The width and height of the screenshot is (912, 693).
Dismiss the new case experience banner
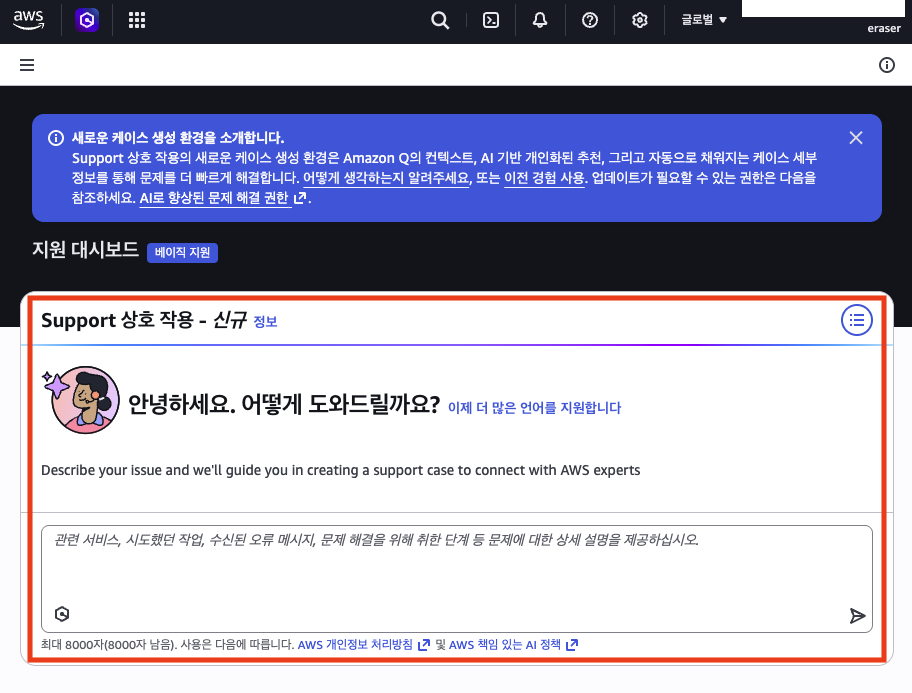(856, 138)
